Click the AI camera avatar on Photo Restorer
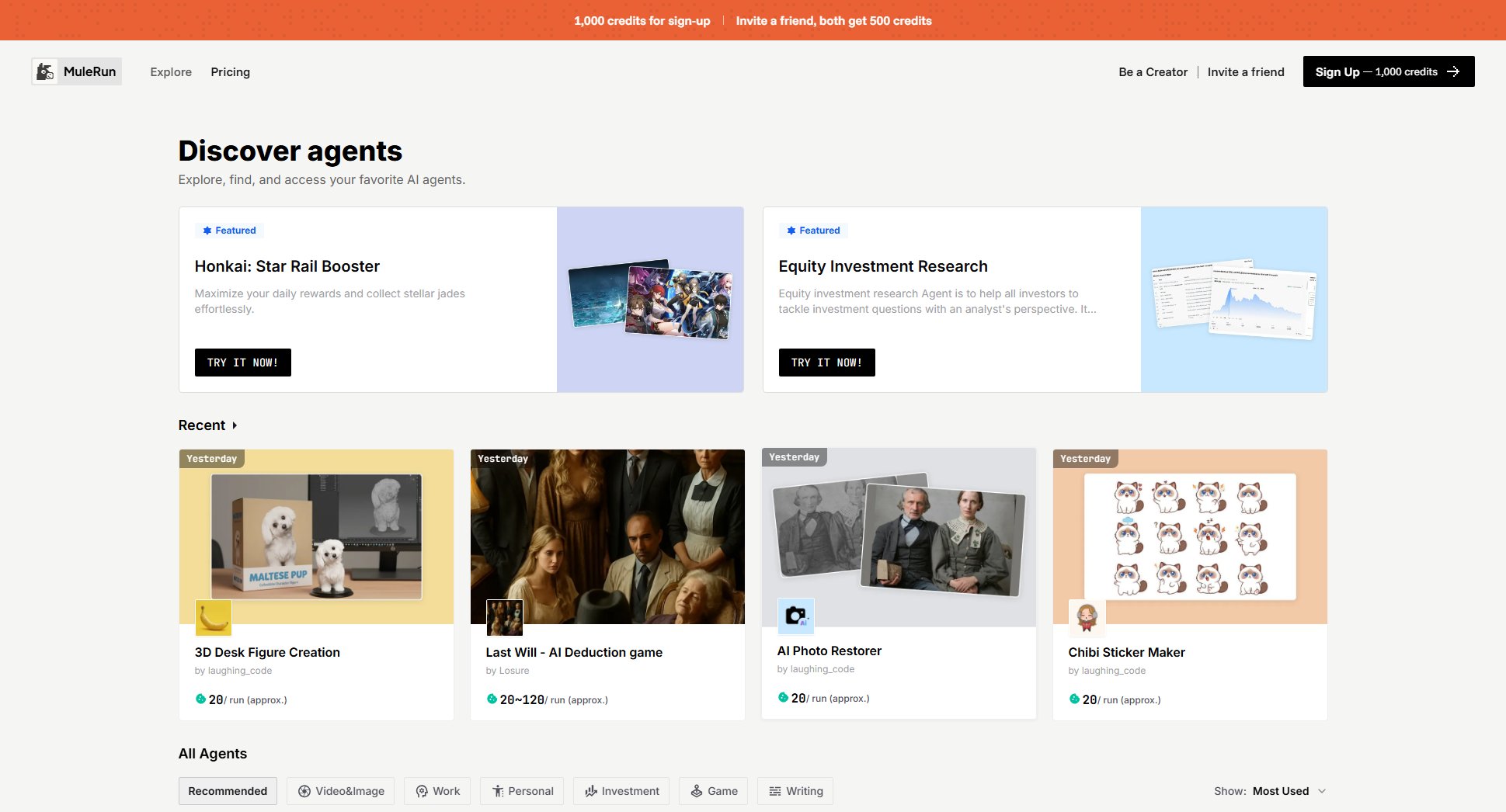Viewport: 1506px width, 812px height. tap(795, 616)
